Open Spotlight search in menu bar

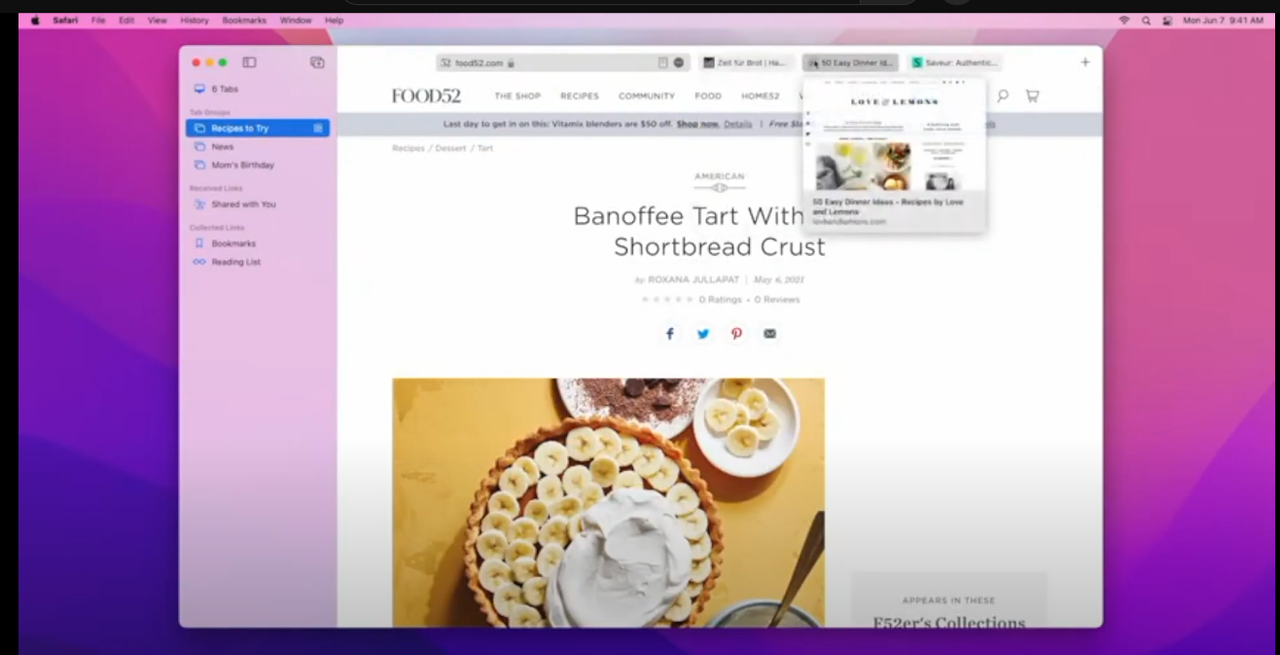pyautogui.click(x=1146, y=20)
